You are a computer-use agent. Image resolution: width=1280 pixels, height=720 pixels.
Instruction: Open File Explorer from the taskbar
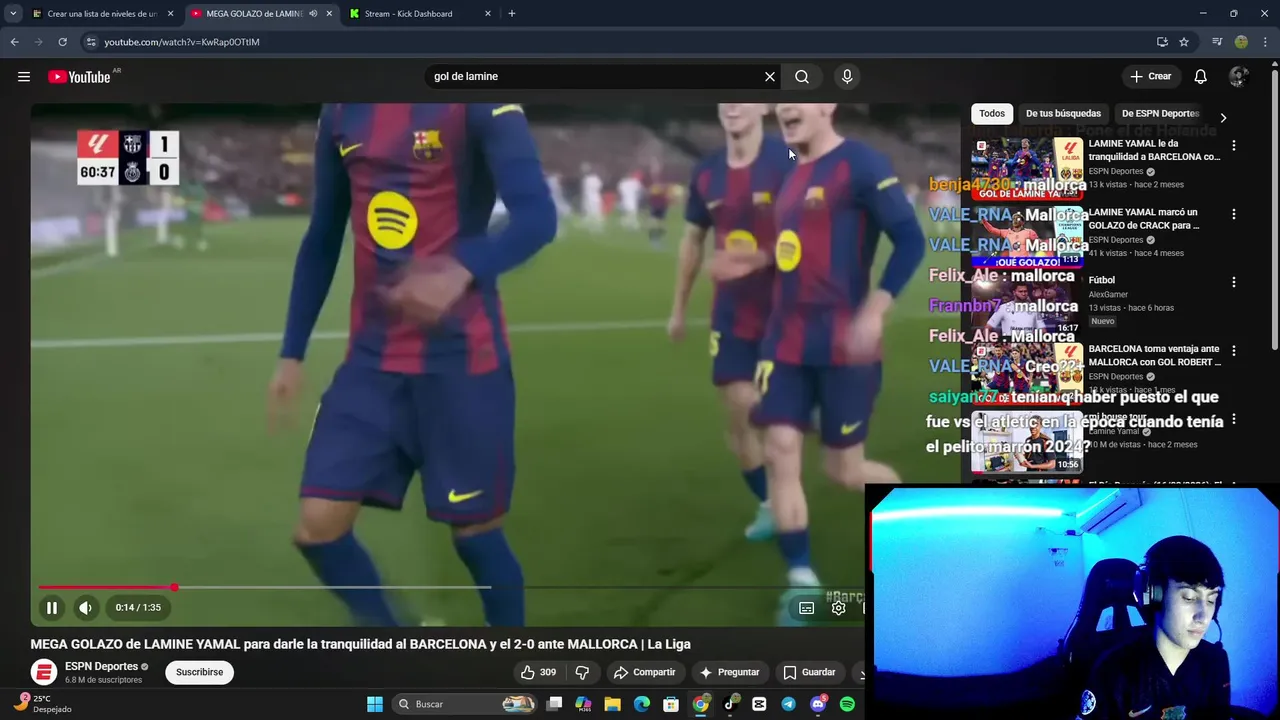612,704
